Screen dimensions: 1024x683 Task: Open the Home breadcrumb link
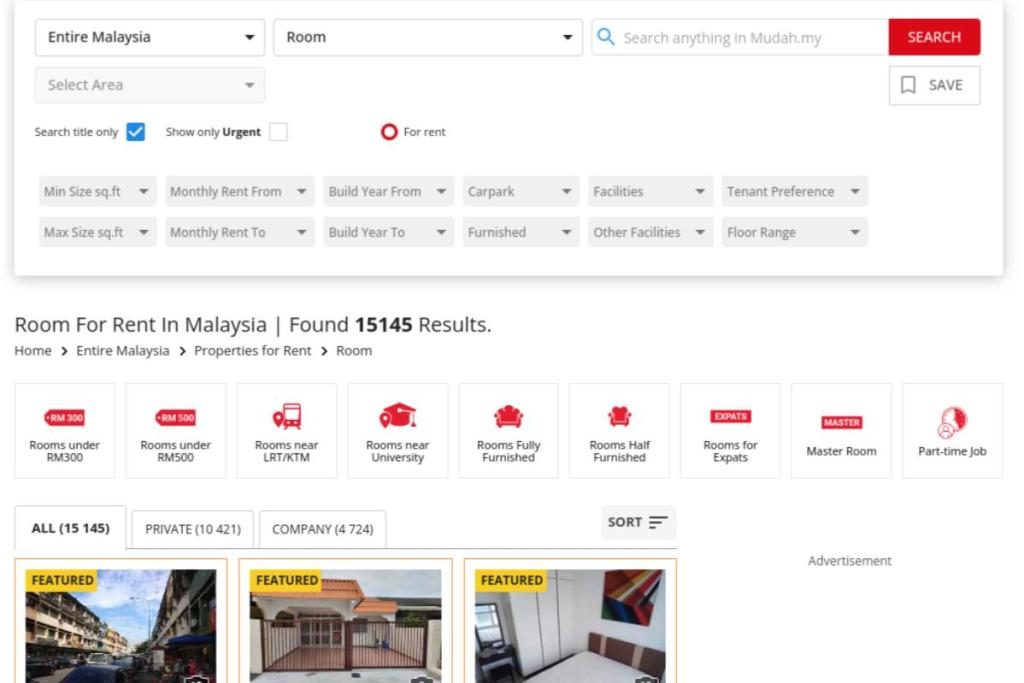click(x=33, y=351)
